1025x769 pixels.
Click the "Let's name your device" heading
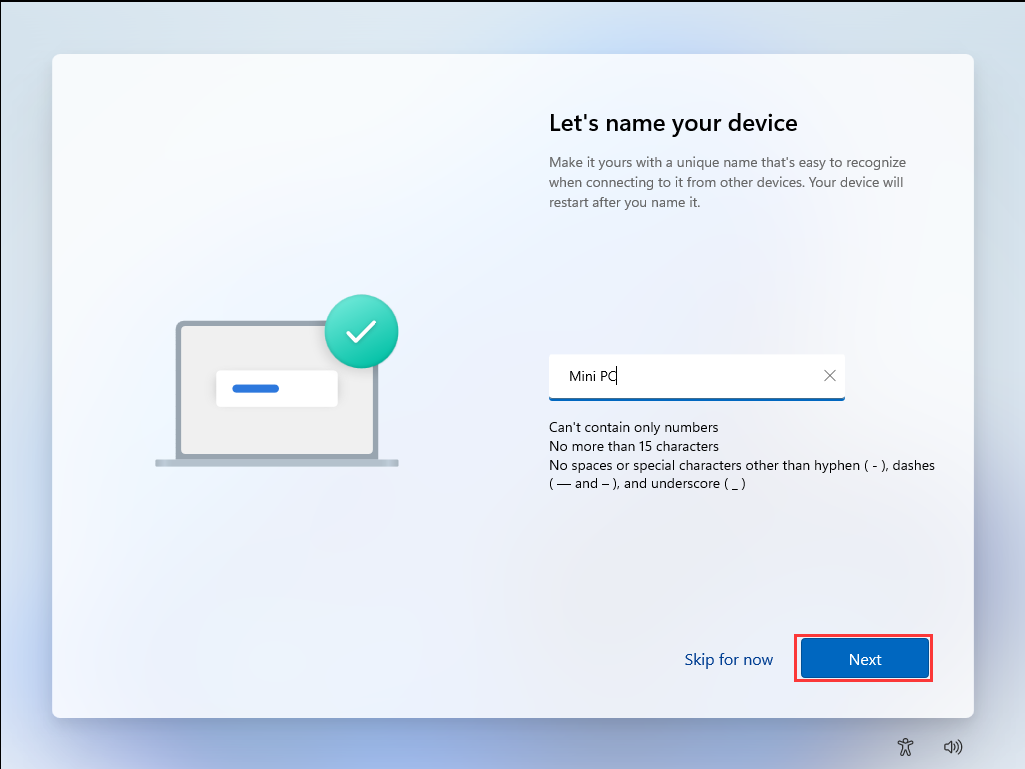(673, 123)
